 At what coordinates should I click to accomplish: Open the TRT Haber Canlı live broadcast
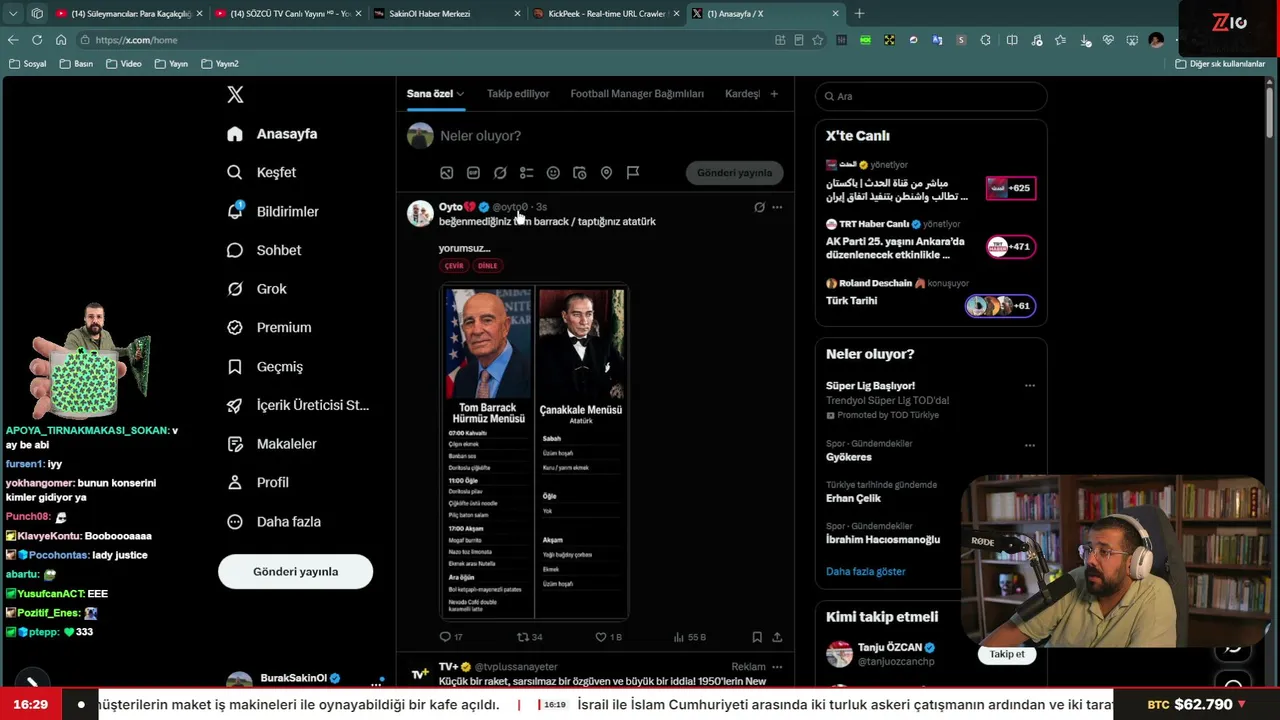coord(930,240)
